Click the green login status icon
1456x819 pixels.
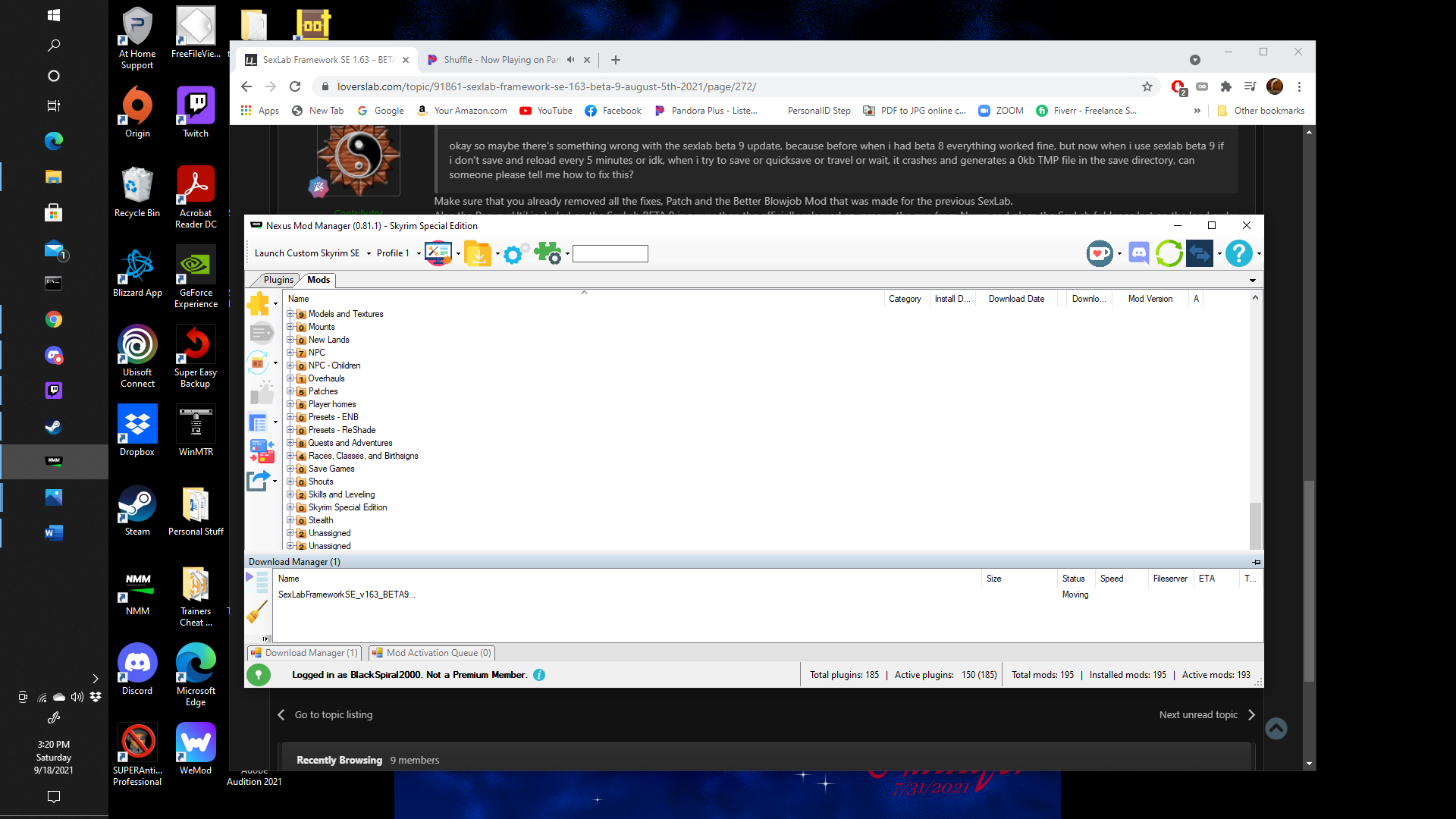[259, 674]
